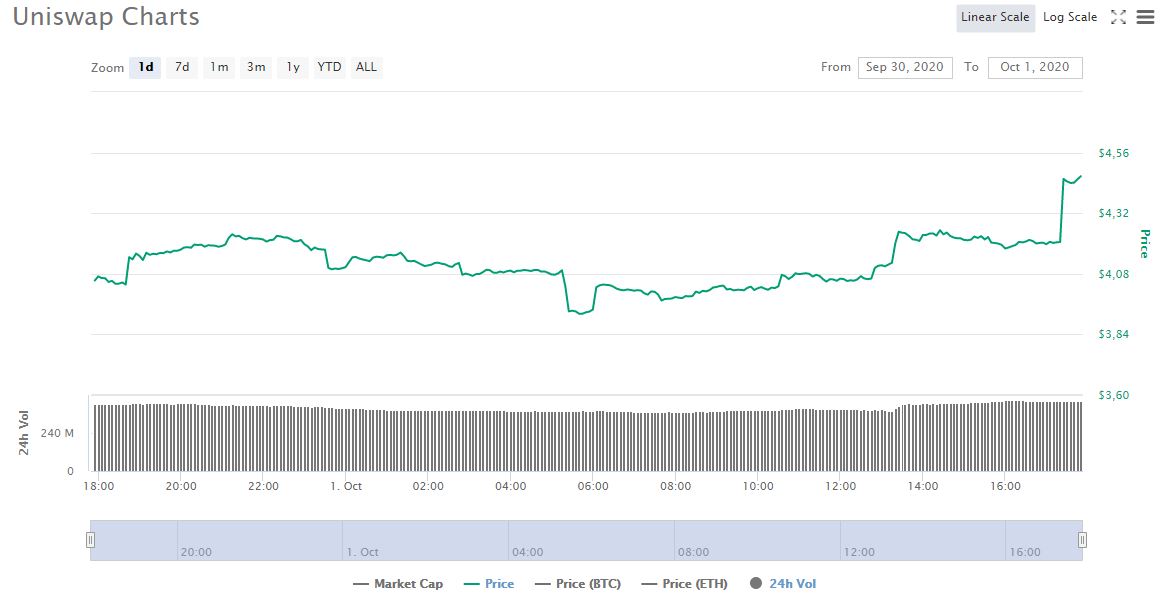This screenshot has width=1160, height=596.
Task: Click the $4,08 price axis label
Action: [x=1113, y=274]
